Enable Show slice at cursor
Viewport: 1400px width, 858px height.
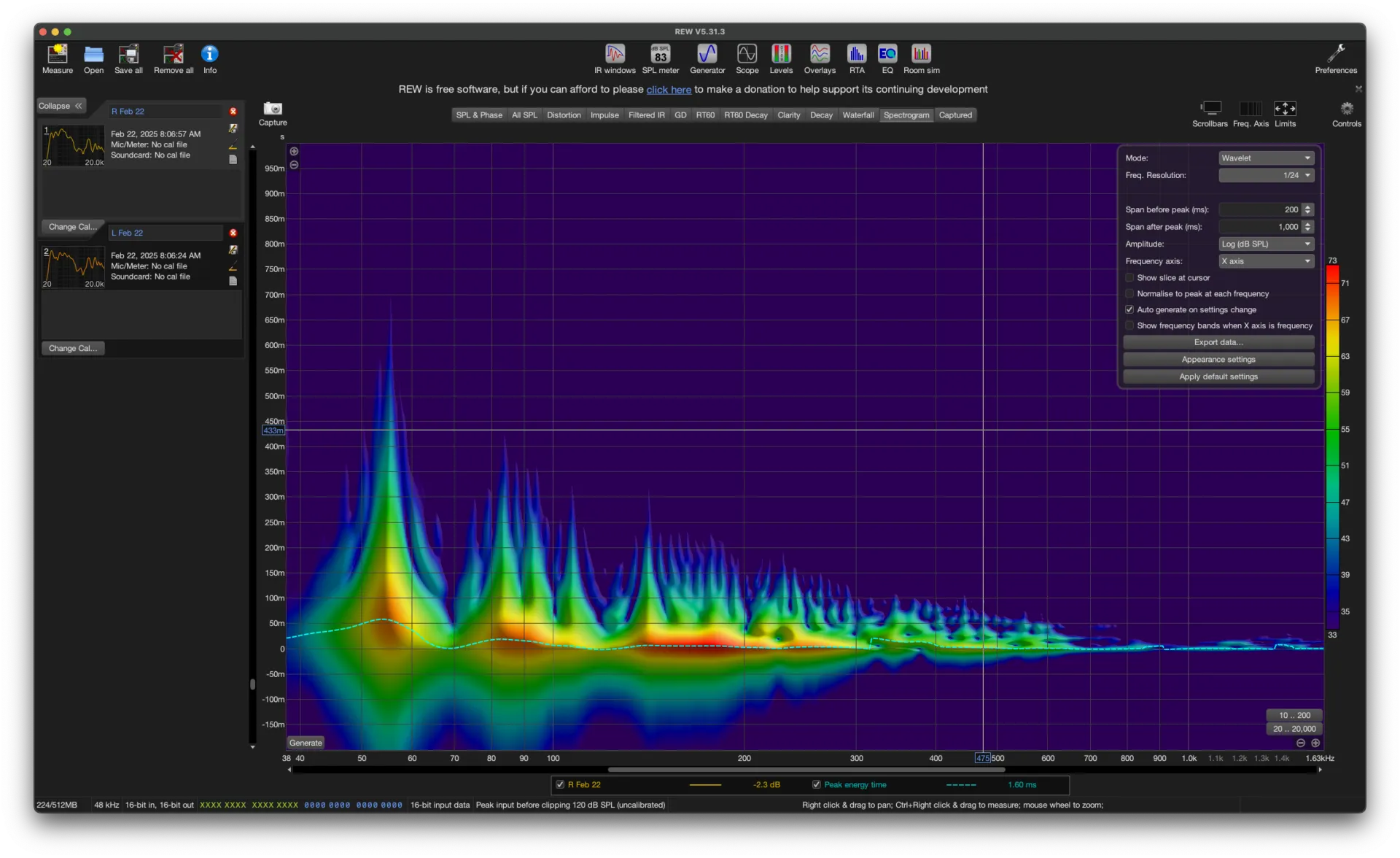tap(1129, 278)
